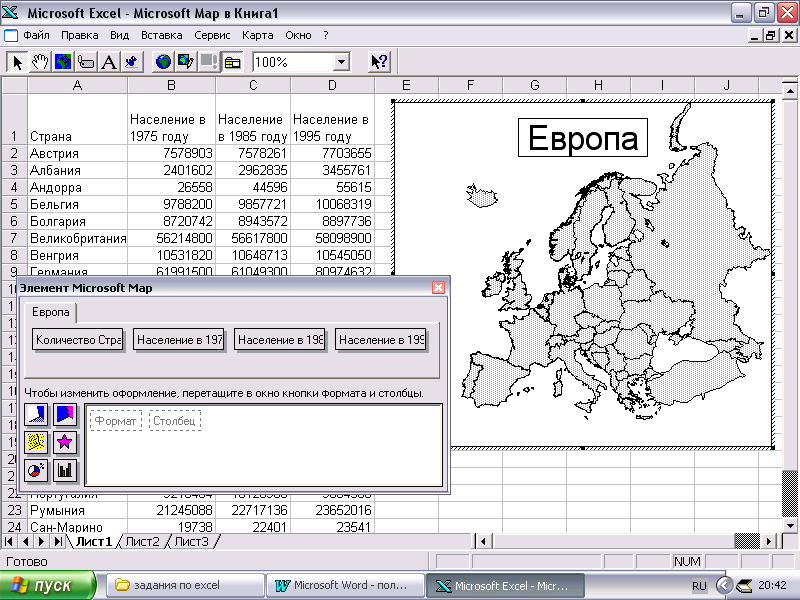
Task: Click the help pointer question mark icon
Action: [379, 62]
